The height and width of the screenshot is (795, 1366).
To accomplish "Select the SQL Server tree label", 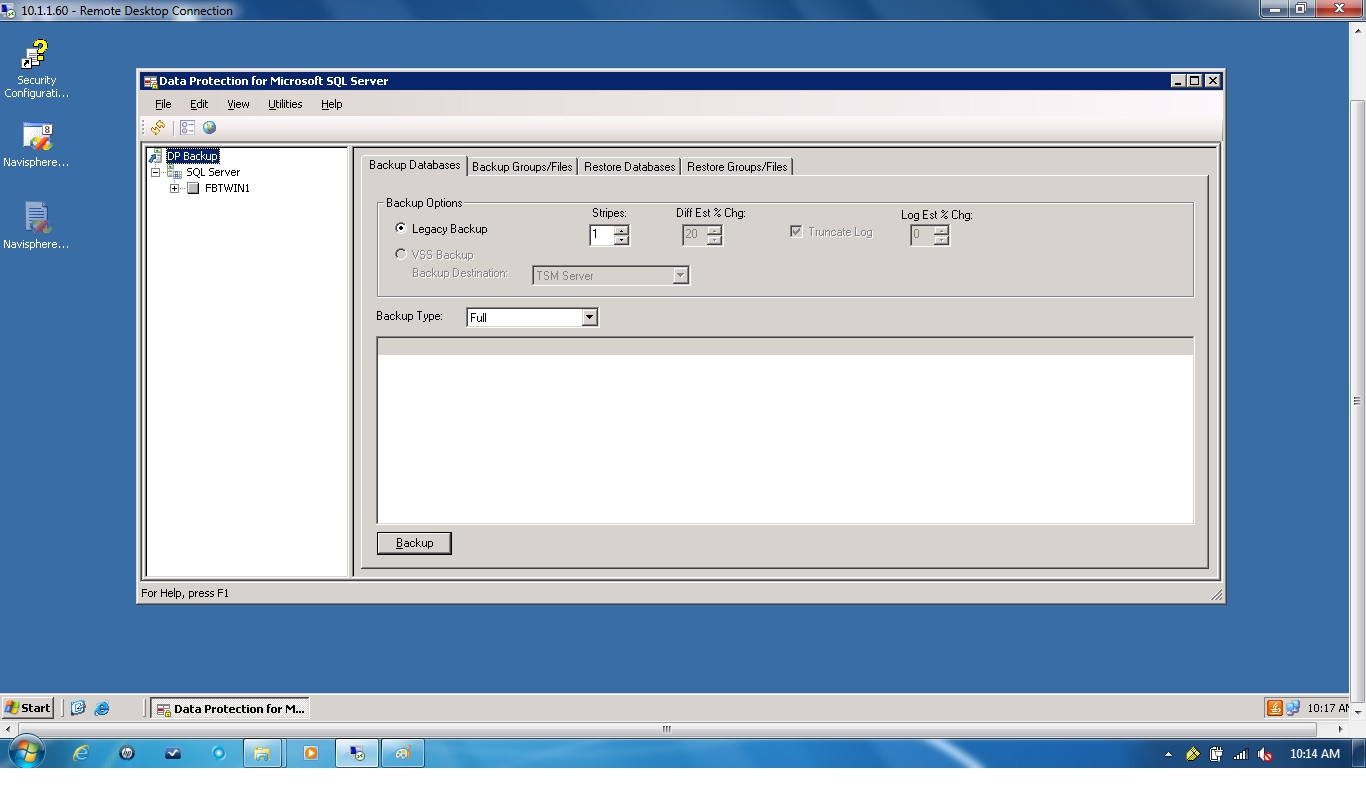I will pyautogui.click(x=213, y=172).
